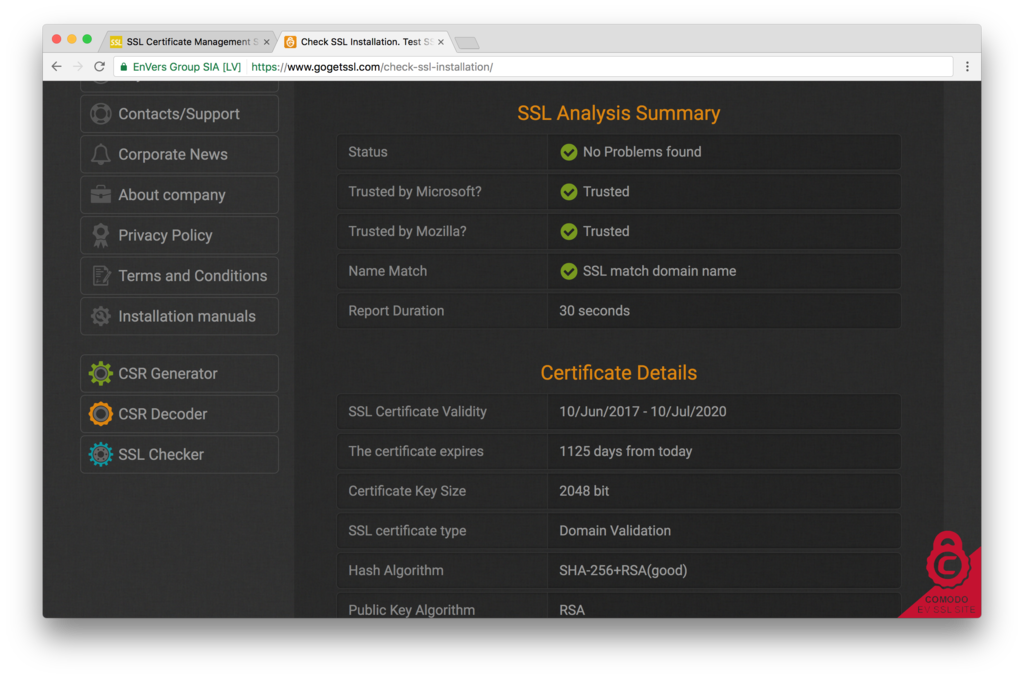
Task: Click the 'SSL Certificate Validity' label
Action: coord(417,411)
